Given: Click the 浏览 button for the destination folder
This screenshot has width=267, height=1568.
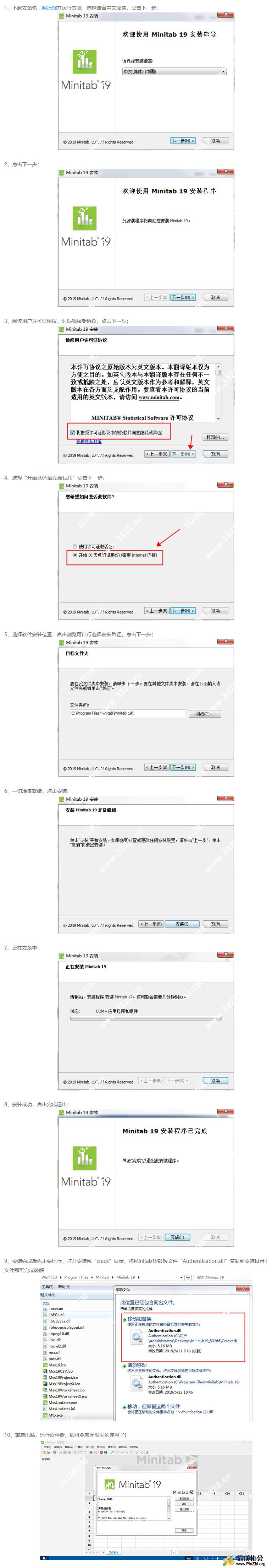Looking at the screenshot, I should (x=205, y=713).
